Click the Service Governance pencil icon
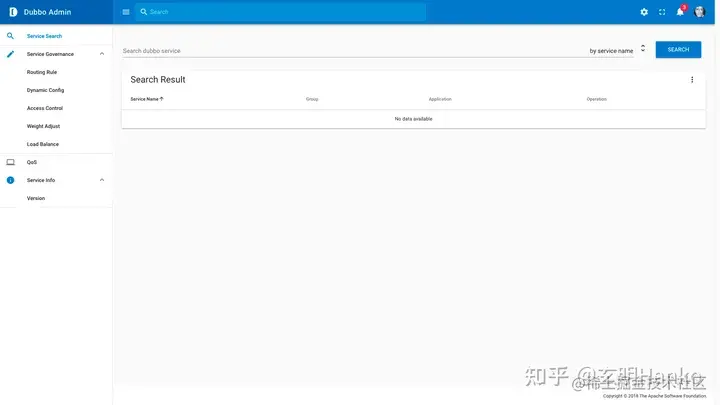Image resolution: width=720 pixels, height=405 pixels. (10, 54)
